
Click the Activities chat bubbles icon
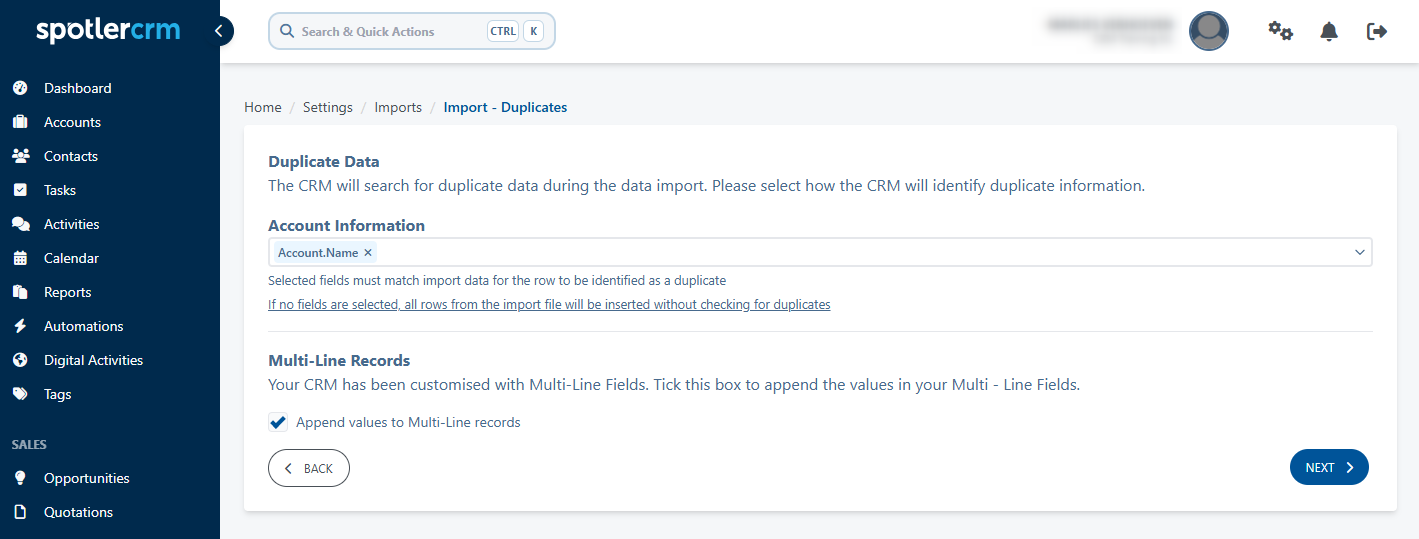[20, 224]
